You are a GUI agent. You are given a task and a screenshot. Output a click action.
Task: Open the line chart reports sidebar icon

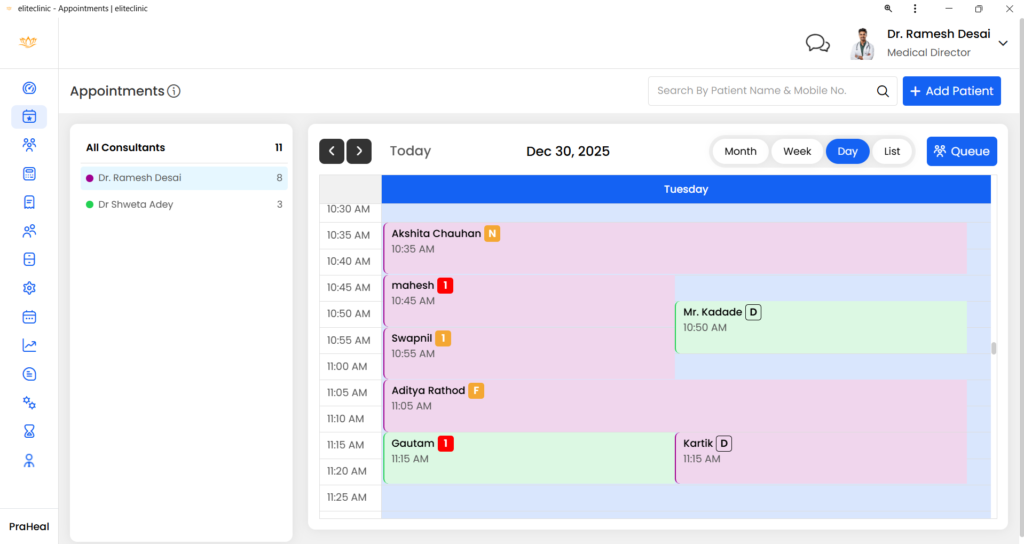click(x=29, y=346)
